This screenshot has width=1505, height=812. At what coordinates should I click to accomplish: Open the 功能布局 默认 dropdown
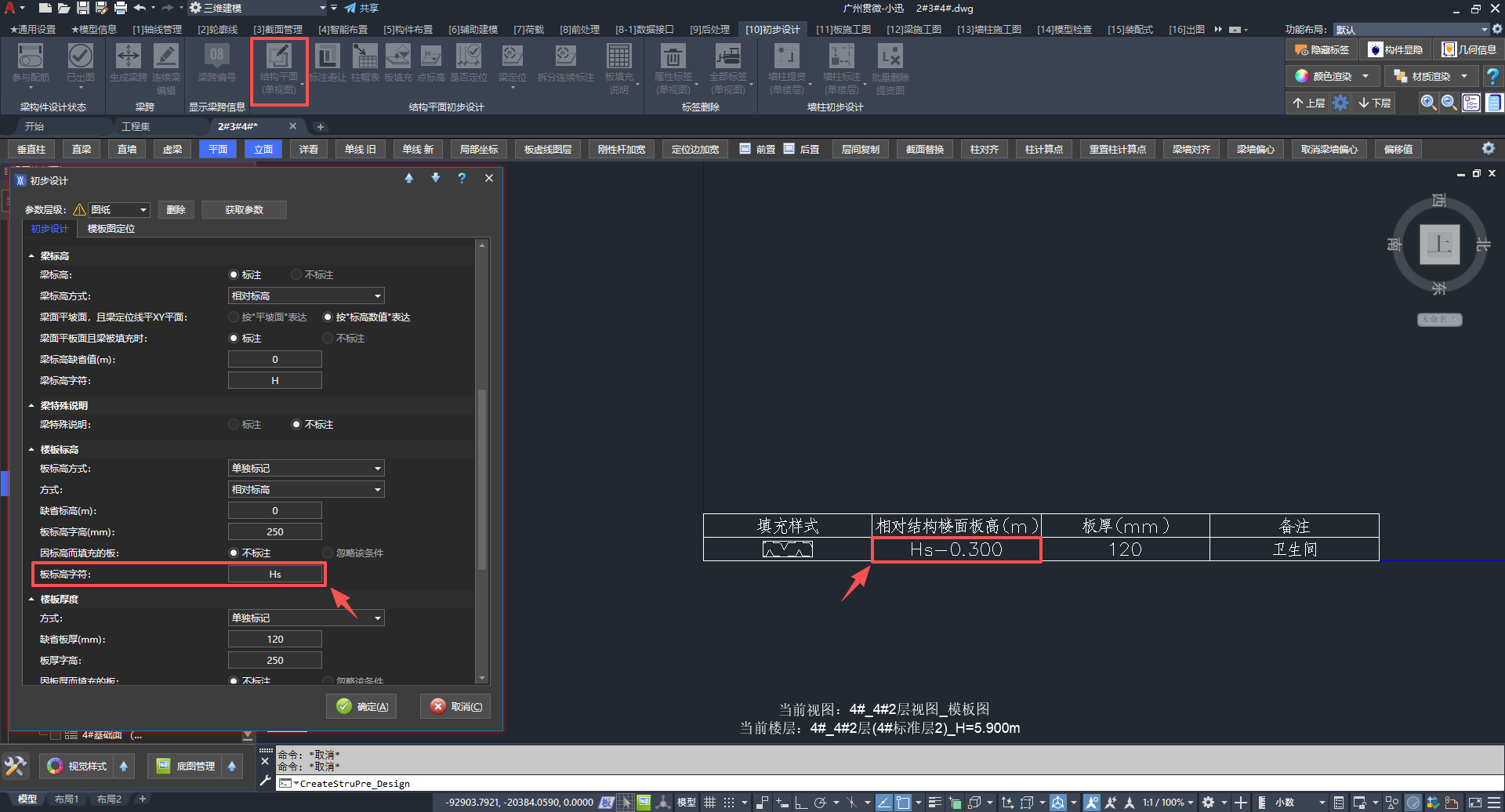point(1411,30)
